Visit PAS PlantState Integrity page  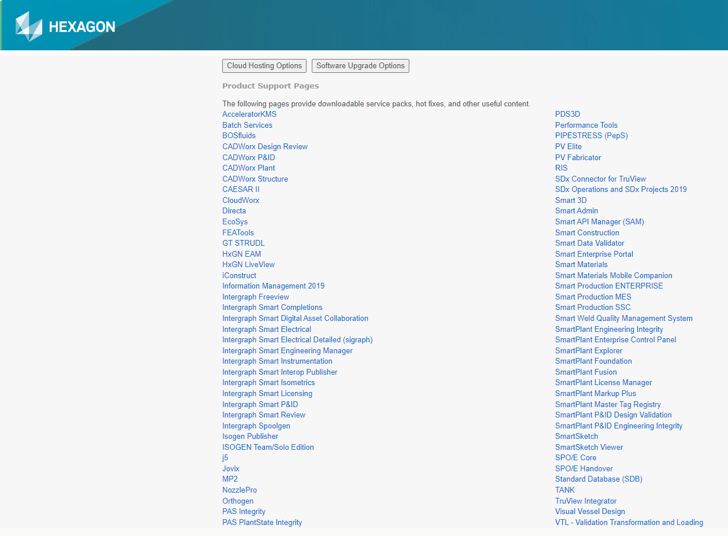tap(262, 523)
